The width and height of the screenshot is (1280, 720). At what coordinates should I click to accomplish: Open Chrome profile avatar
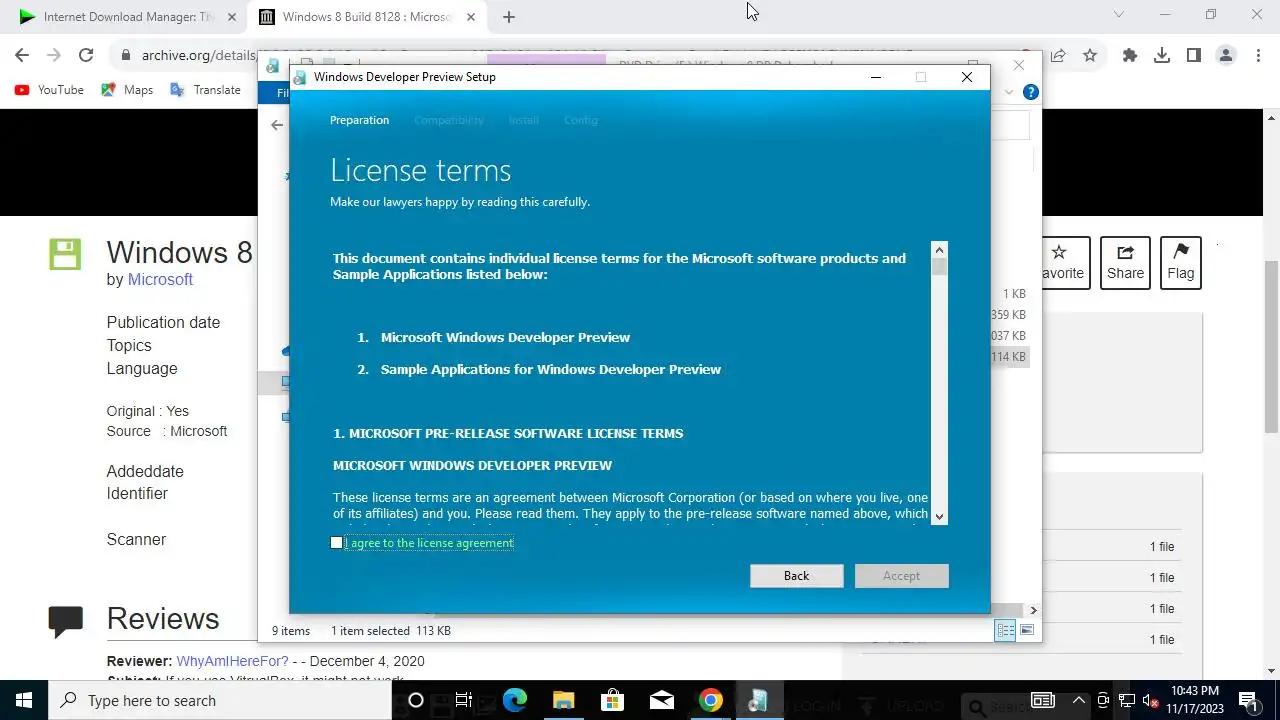pos(1225,56)
